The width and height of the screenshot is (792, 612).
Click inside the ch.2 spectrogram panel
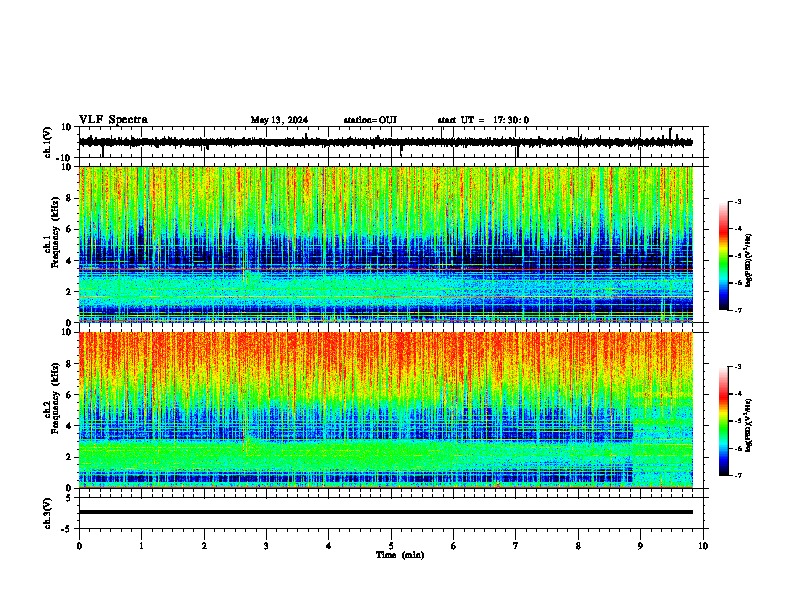pyautogui.click(x=386, y=410)
